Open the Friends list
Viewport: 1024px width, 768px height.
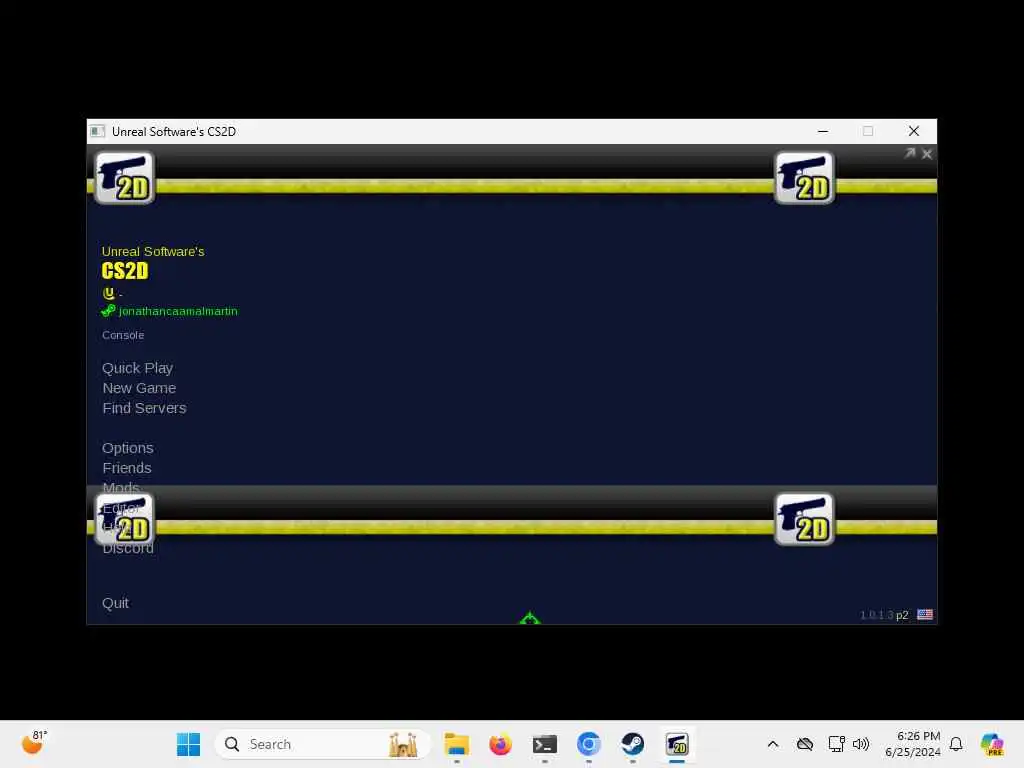pyautogui.click(x=127, y=468)
